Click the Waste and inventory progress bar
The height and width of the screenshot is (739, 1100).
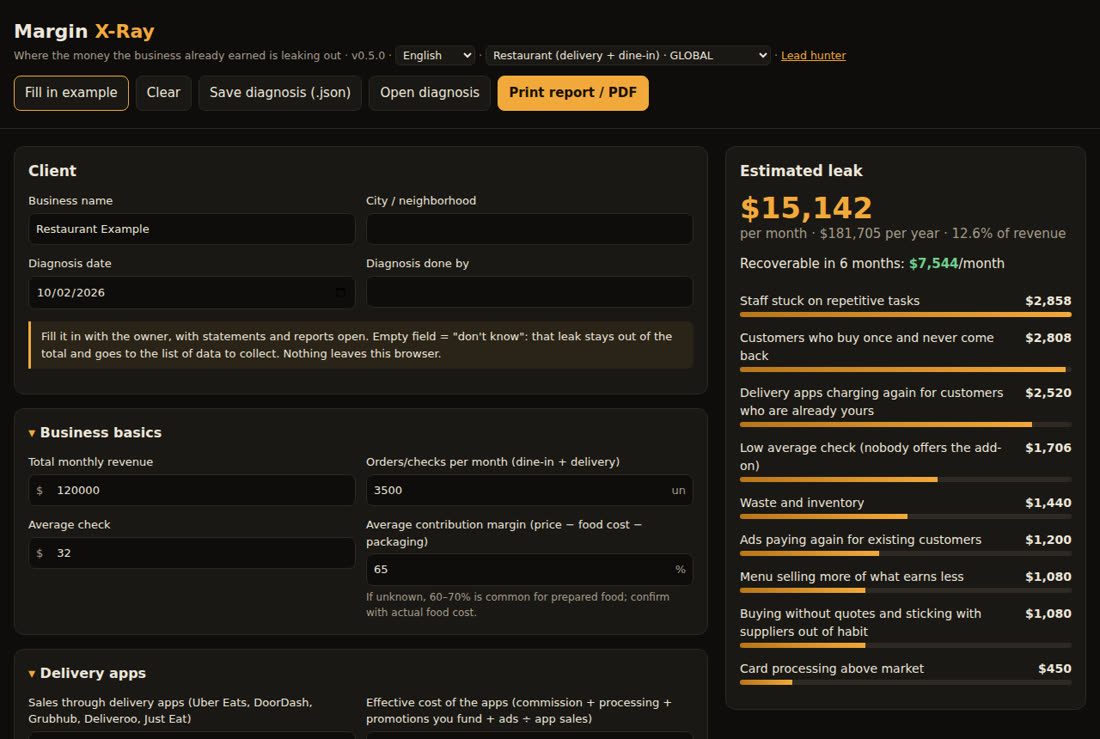click(x=906, y=517)
